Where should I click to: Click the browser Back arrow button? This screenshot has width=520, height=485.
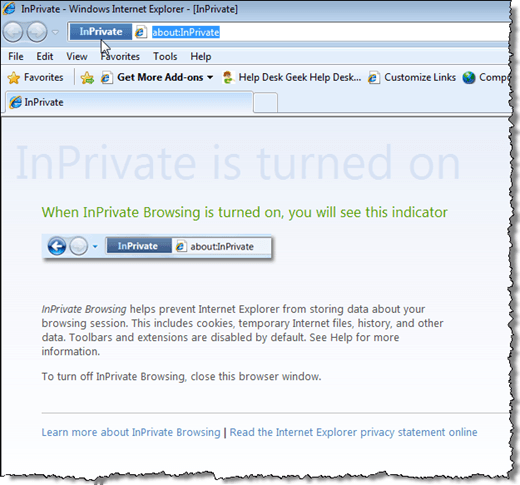pyautogui.click(x=13, y=32)
